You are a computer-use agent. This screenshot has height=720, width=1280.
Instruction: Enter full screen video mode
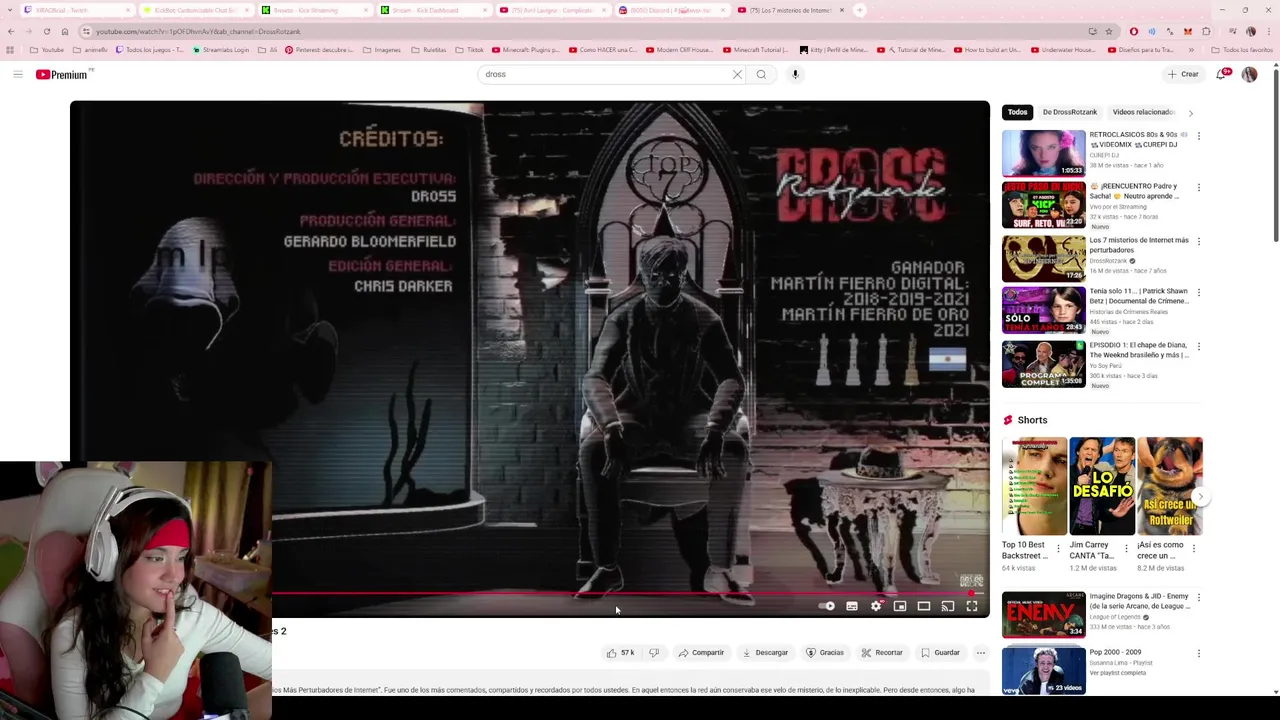[x=972, y=606]
